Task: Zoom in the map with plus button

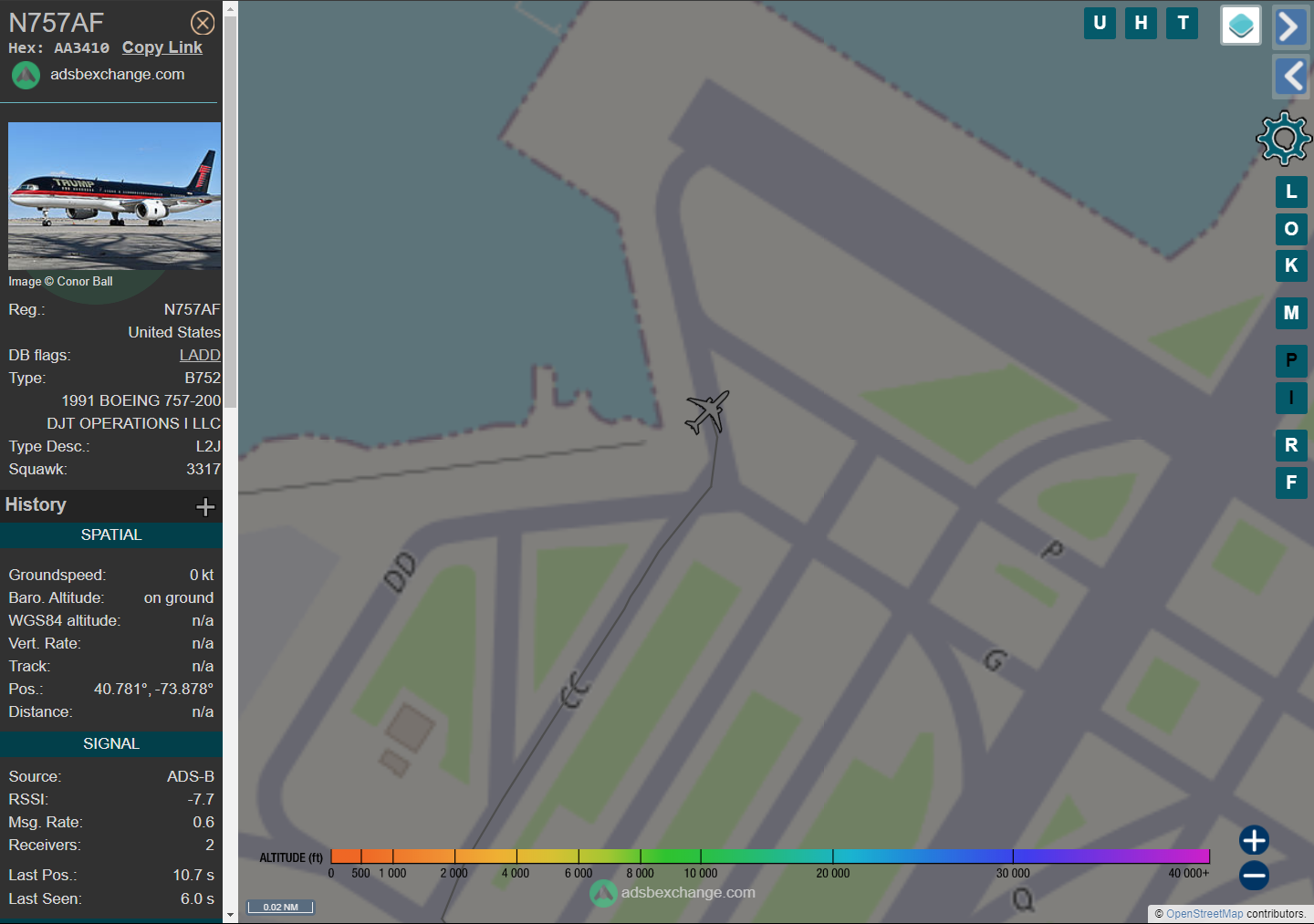Action: pyautogui.click(x=1254, y=840)
